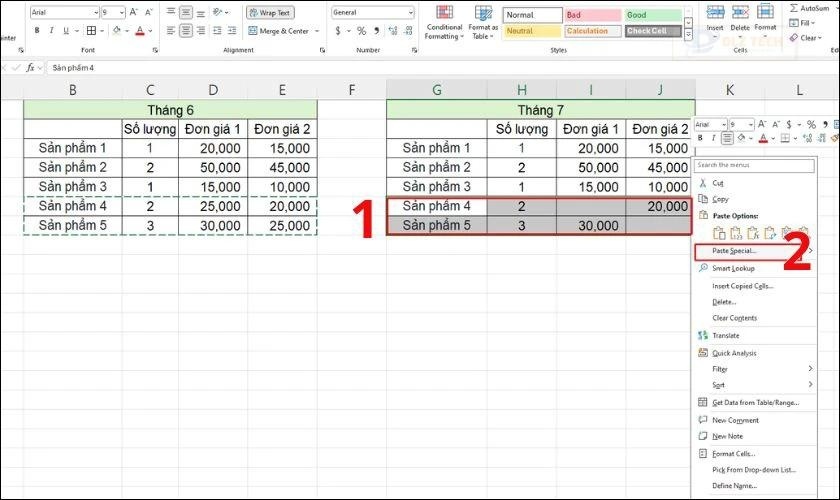
Task: Choose first Paste option icon
Action: click(719, 233)
